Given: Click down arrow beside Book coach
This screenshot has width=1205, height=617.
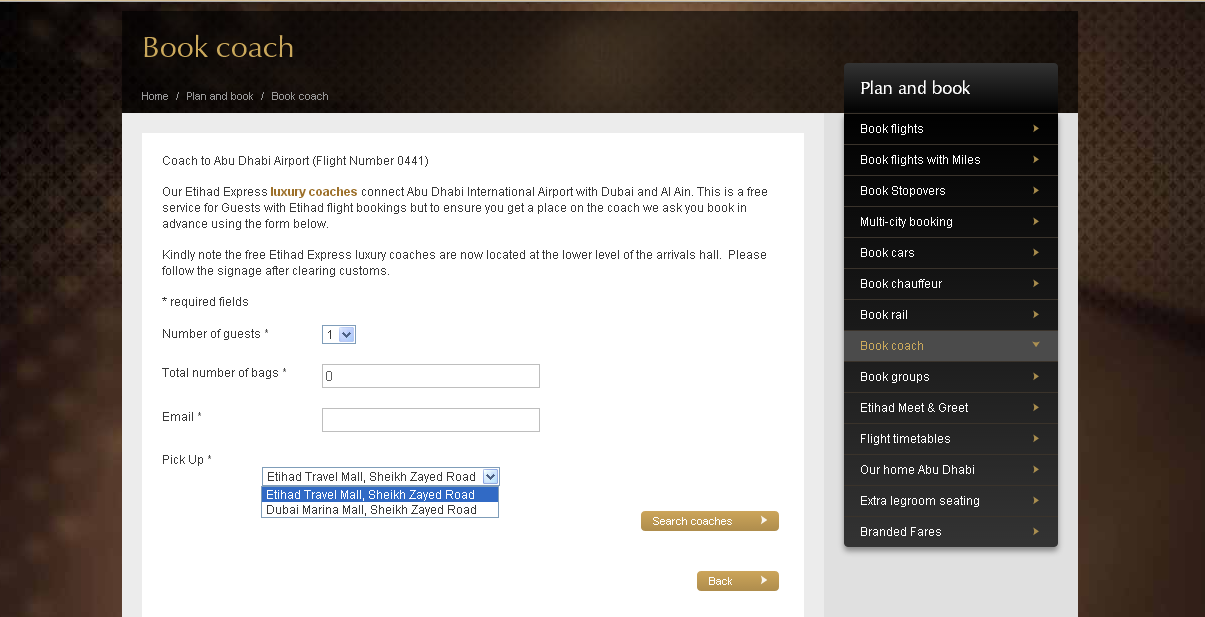Looking at the screenshot, I should coord(1036,345).
